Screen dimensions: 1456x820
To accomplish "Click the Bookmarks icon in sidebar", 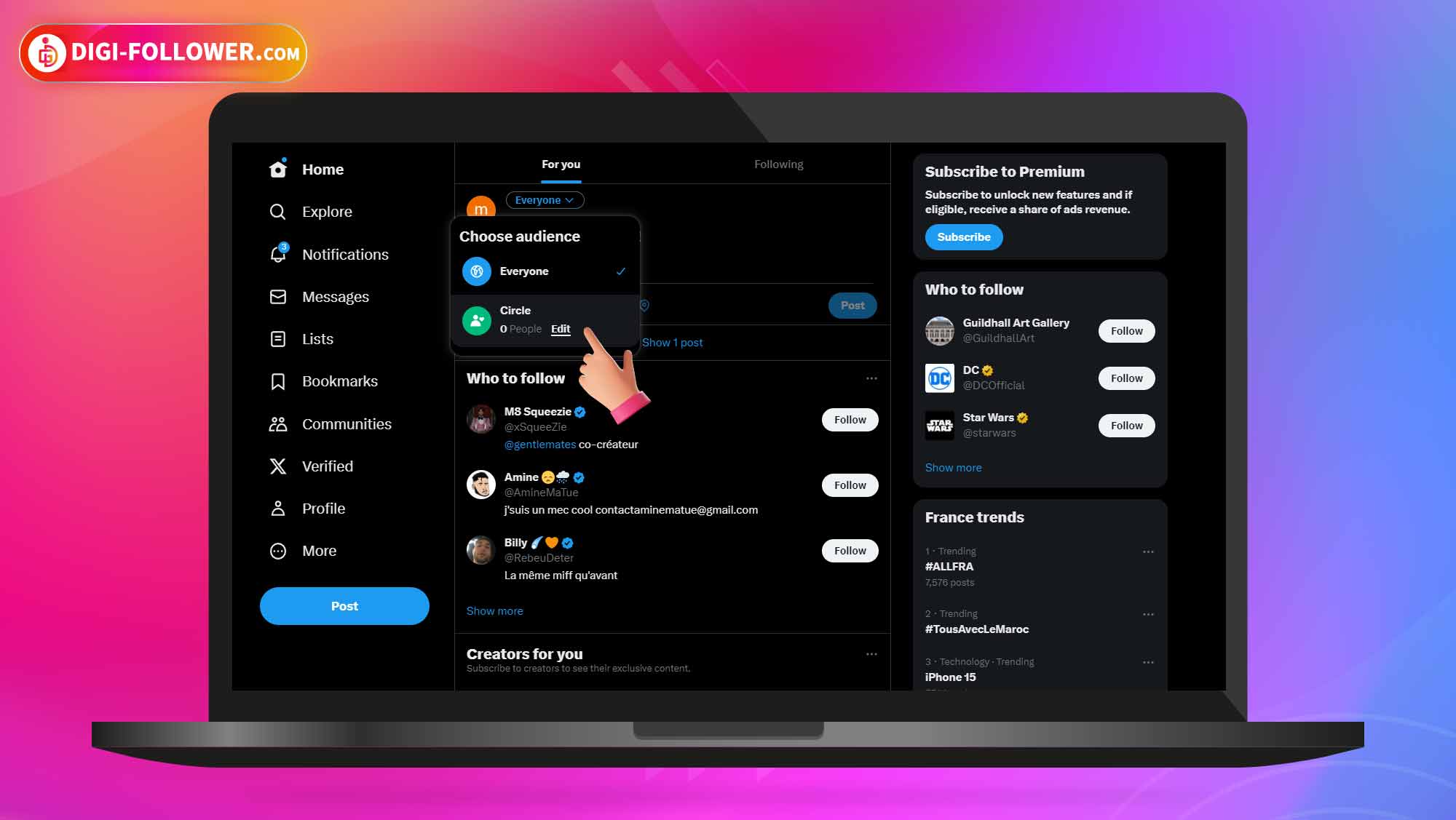I will (x=279, y=381).
